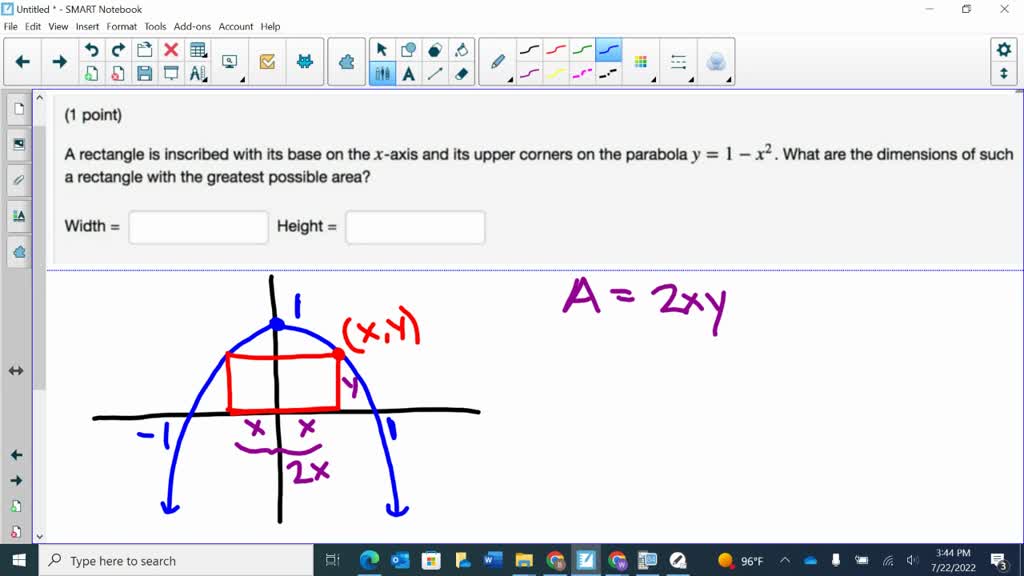Image resolution: width=1024 pixels, height=576 pixels.
Task: Toggle the screen shade over the page
Action: coord(171,73)
